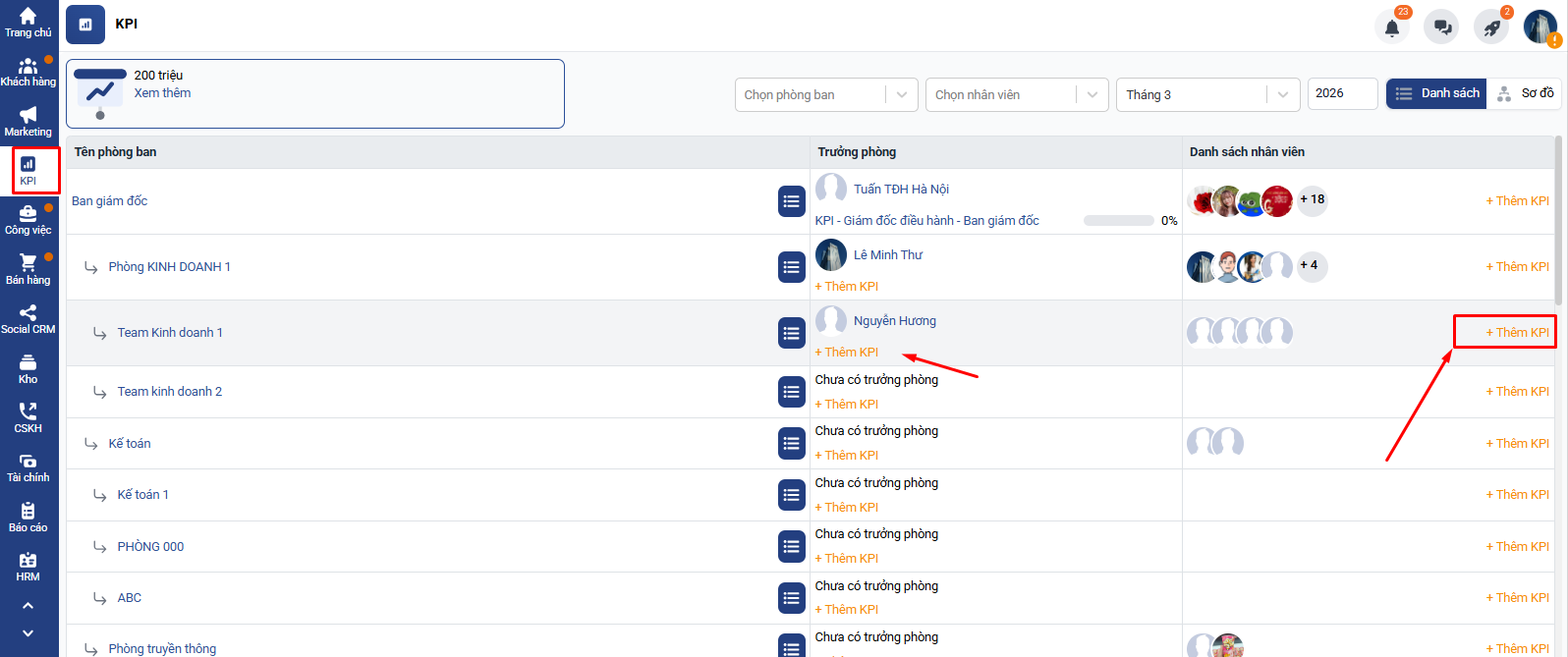
Task: Open list icon for Ban giám đốc
Action: tap(792, 201)
